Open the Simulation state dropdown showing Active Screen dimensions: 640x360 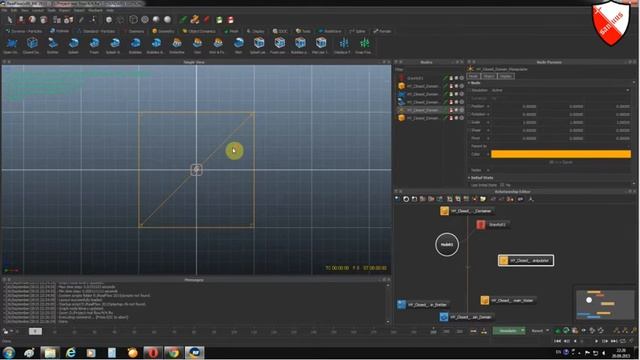pos(560,90)
